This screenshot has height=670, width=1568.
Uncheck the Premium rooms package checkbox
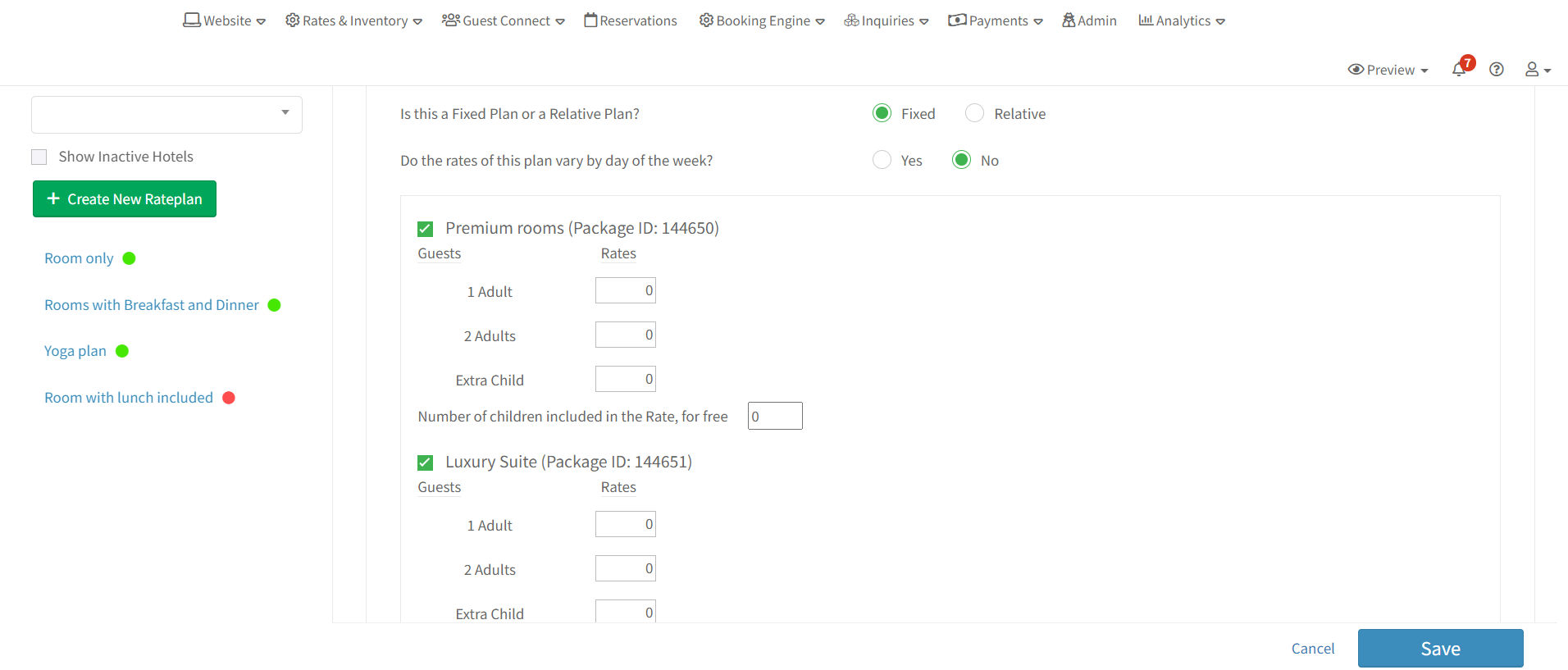coord(425,229)
